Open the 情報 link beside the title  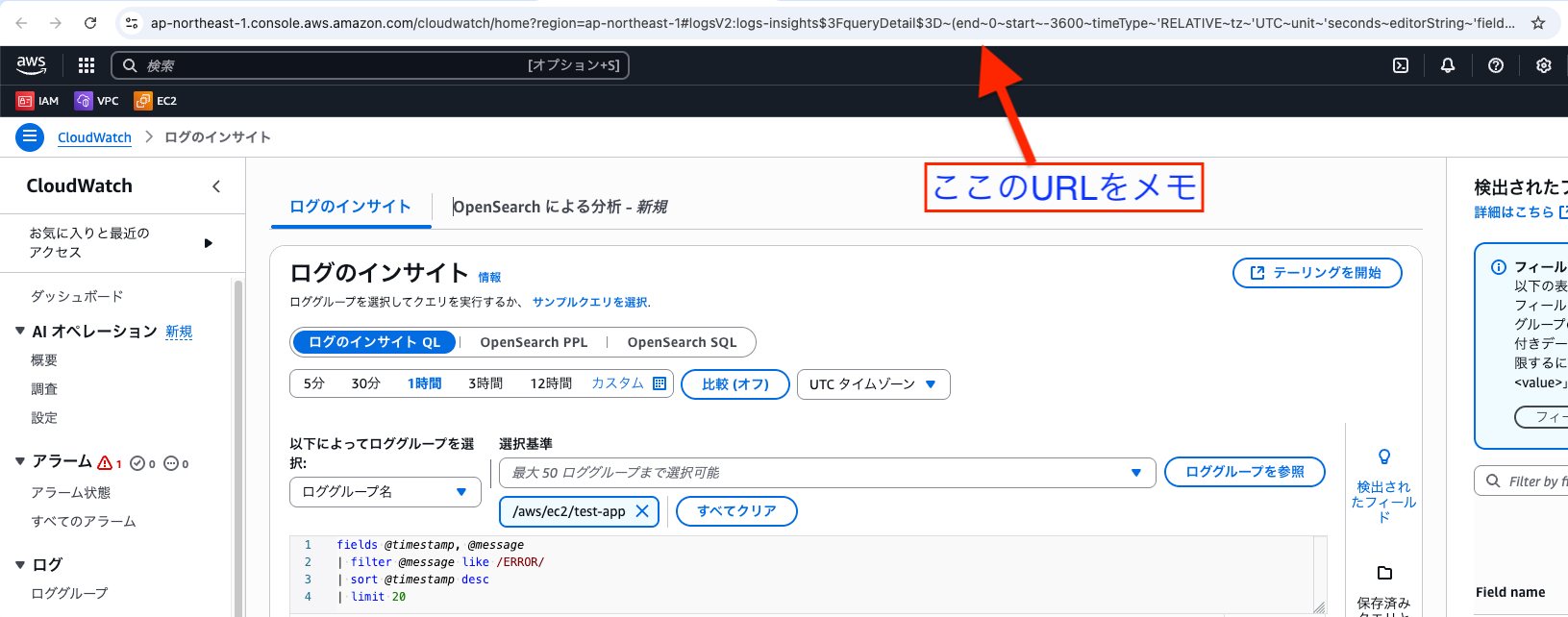[x=489, y=277]
